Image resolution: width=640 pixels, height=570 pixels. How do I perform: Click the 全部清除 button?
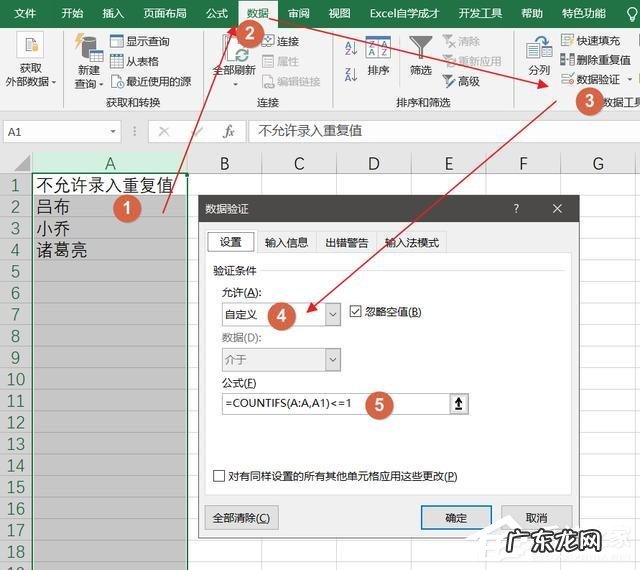[x=241, y=518]
